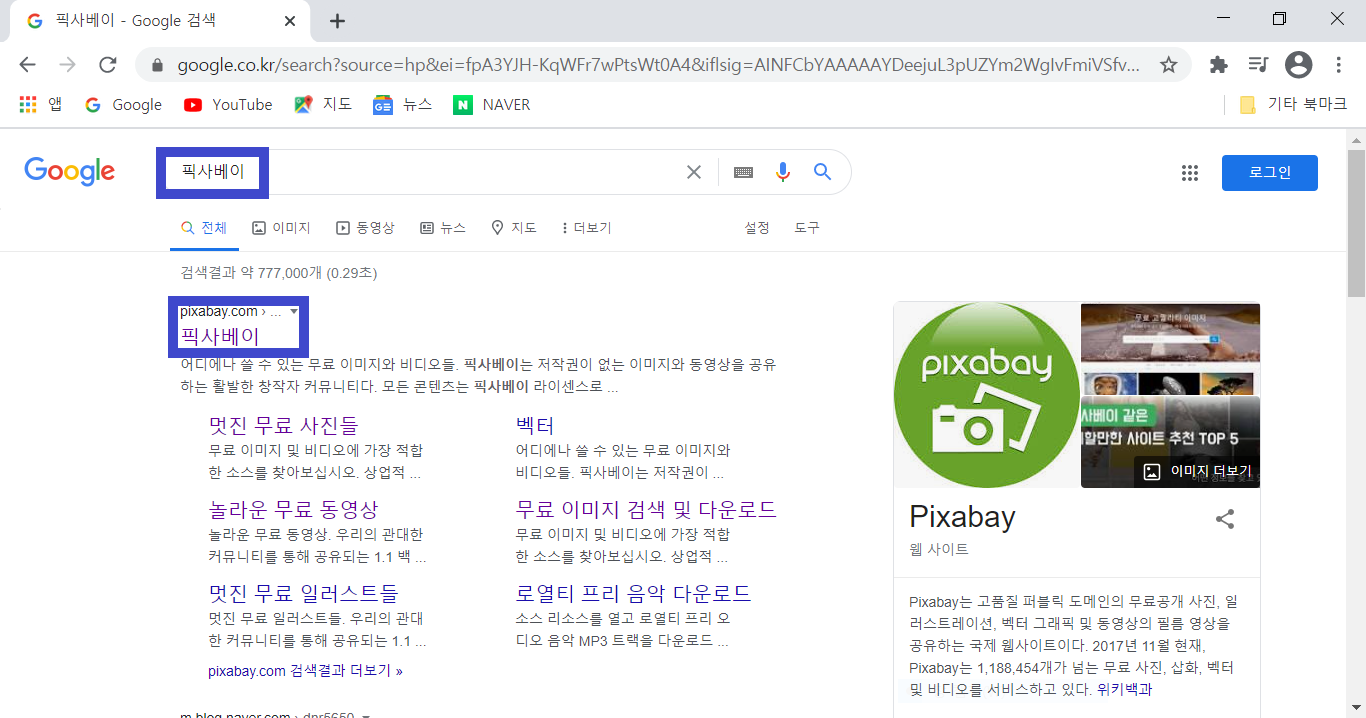Share the Pixabay knowledge panel

(1225, 519)
